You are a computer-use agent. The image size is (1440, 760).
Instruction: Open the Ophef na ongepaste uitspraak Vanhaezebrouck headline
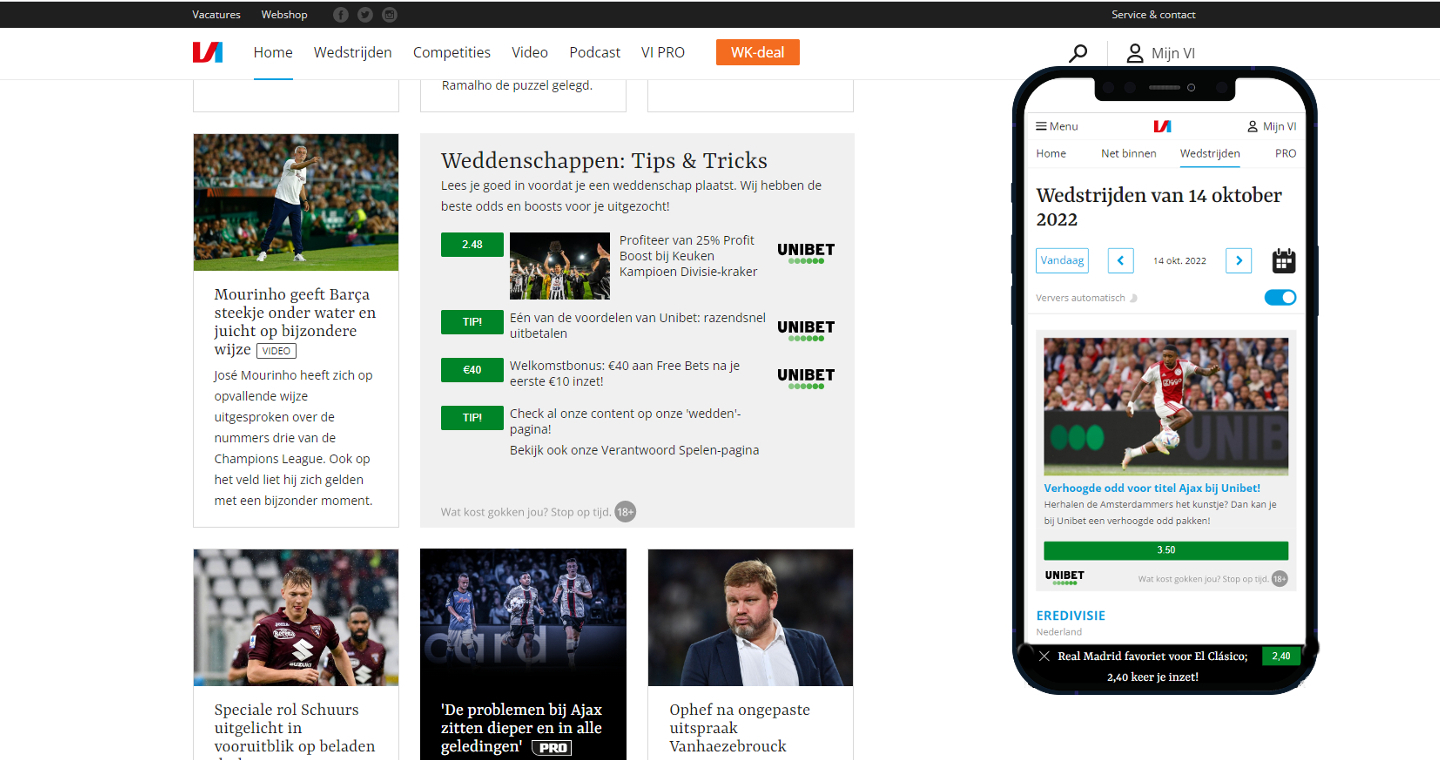740,728
